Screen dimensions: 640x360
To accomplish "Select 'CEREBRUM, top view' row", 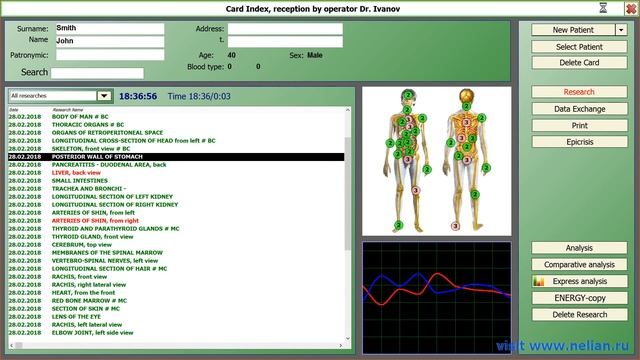I will [x=176, y=244].
